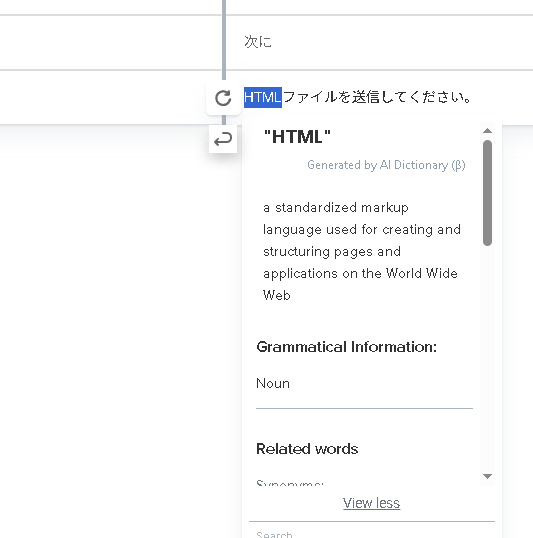Image resolution: width=533 pixels, height=538 pixels.
Task: Click the vertical gray divider bar above refresh
Action: tap(224, 39)
